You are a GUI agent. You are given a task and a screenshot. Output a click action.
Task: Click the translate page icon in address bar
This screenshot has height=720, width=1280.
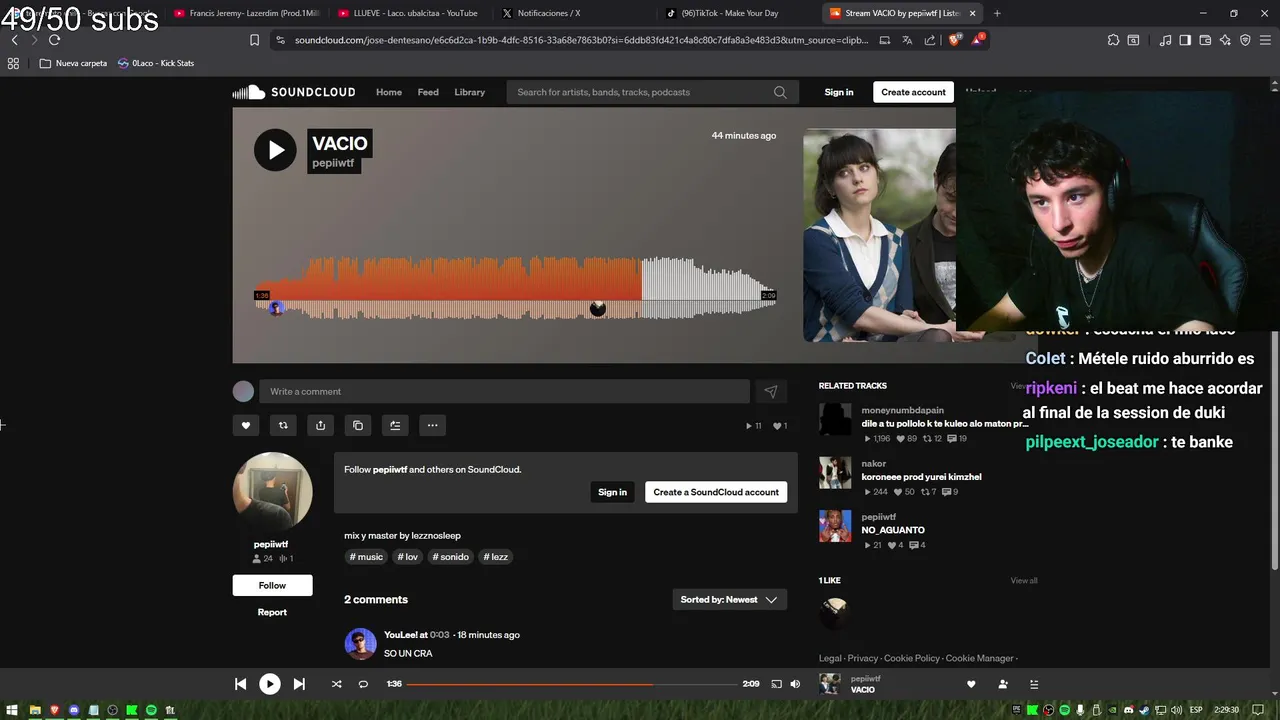907,40
